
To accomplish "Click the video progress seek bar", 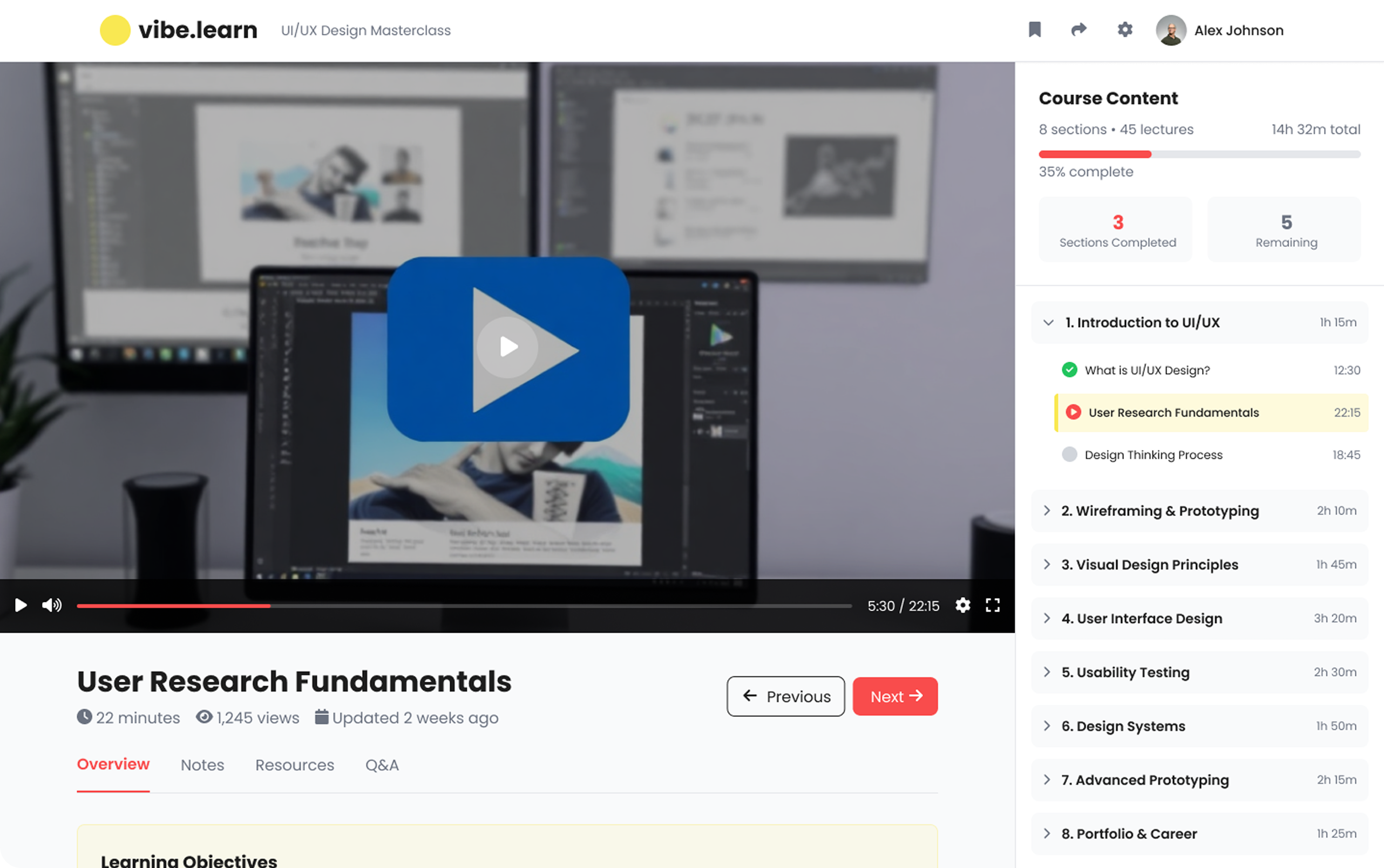I will tap(464, 606).
